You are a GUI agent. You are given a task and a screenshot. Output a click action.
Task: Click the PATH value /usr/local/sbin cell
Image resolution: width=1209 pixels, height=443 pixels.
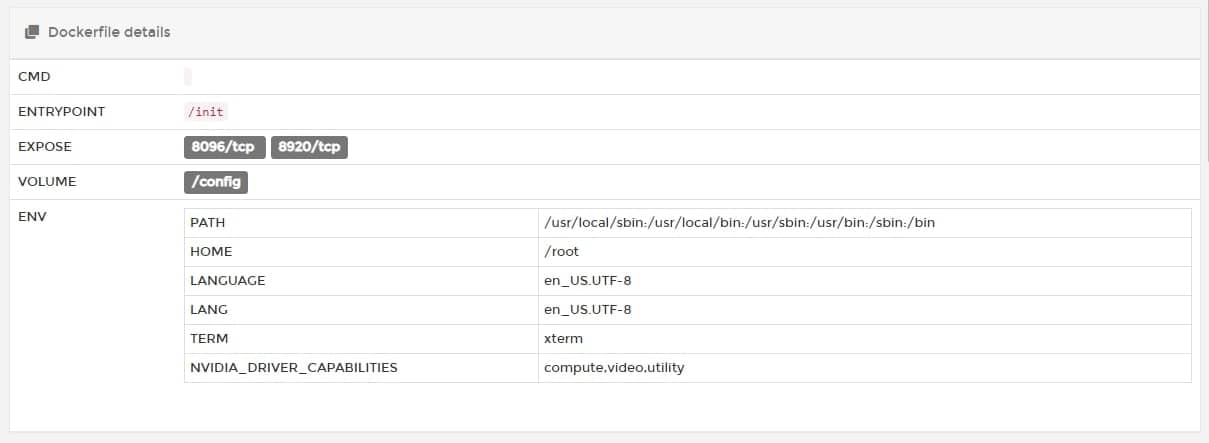click(x=739, y=223)
